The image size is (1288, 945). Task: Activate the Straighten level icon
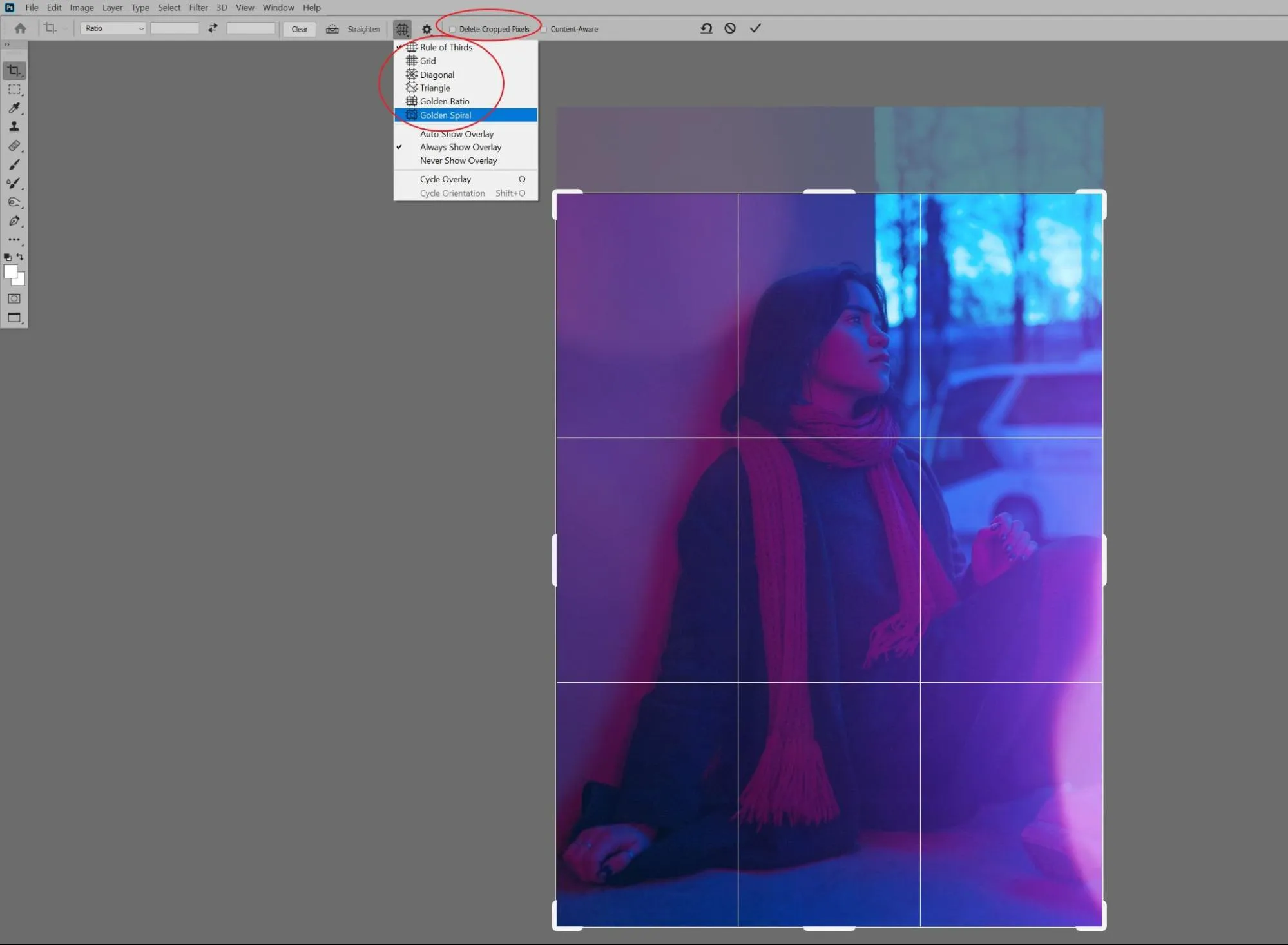click(x=332, y=29)
